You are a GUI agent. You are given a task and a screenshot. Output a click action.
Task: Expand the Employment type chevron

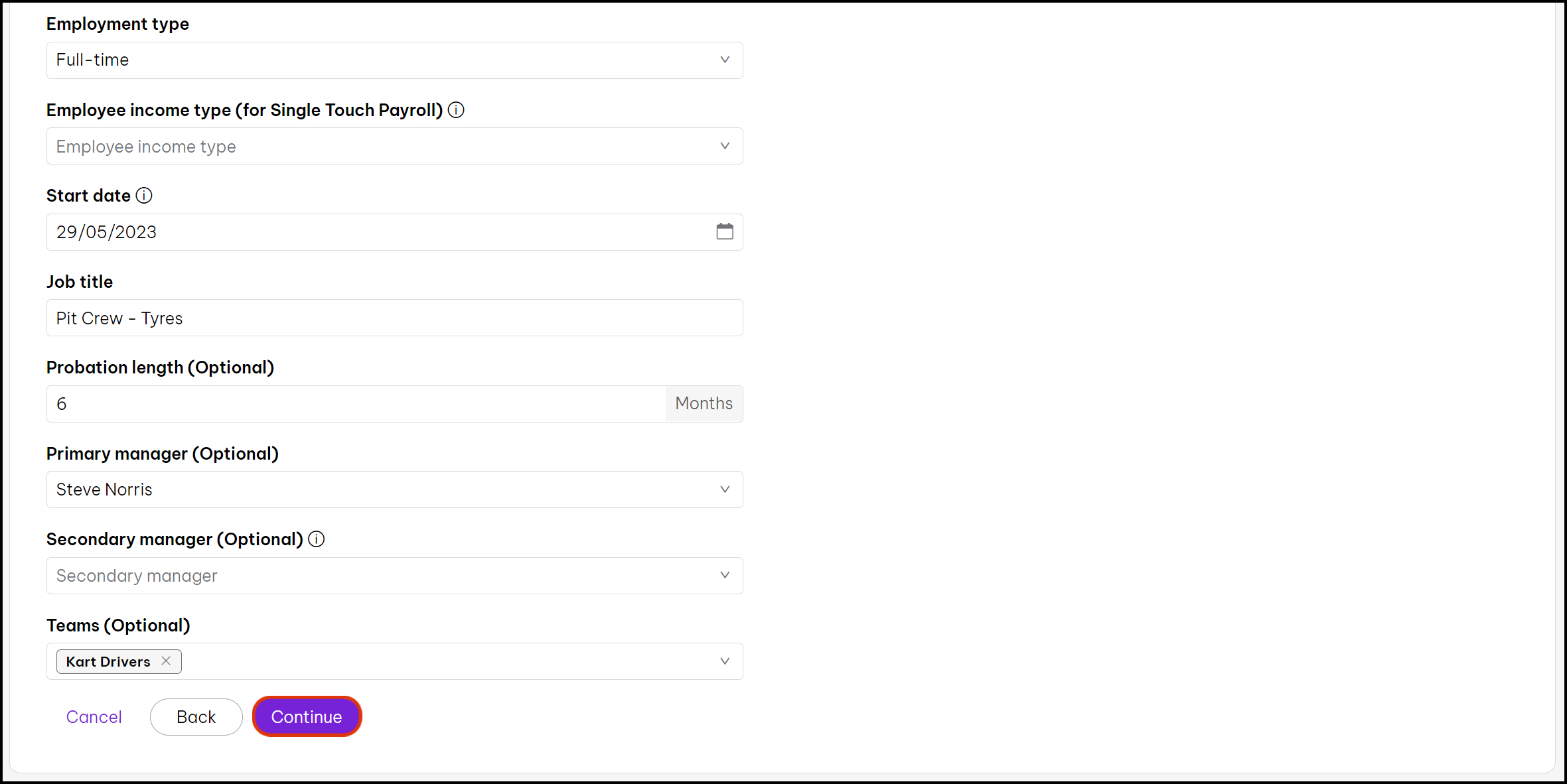click(x=725, y=60)
